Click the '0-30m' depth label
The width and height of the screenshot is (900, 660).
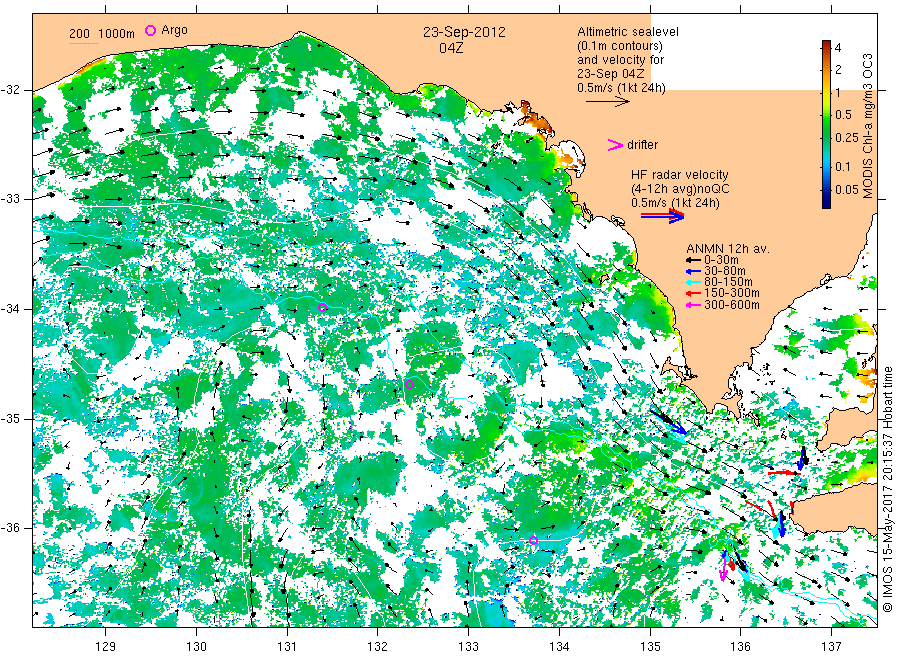[x=721, y=260]
